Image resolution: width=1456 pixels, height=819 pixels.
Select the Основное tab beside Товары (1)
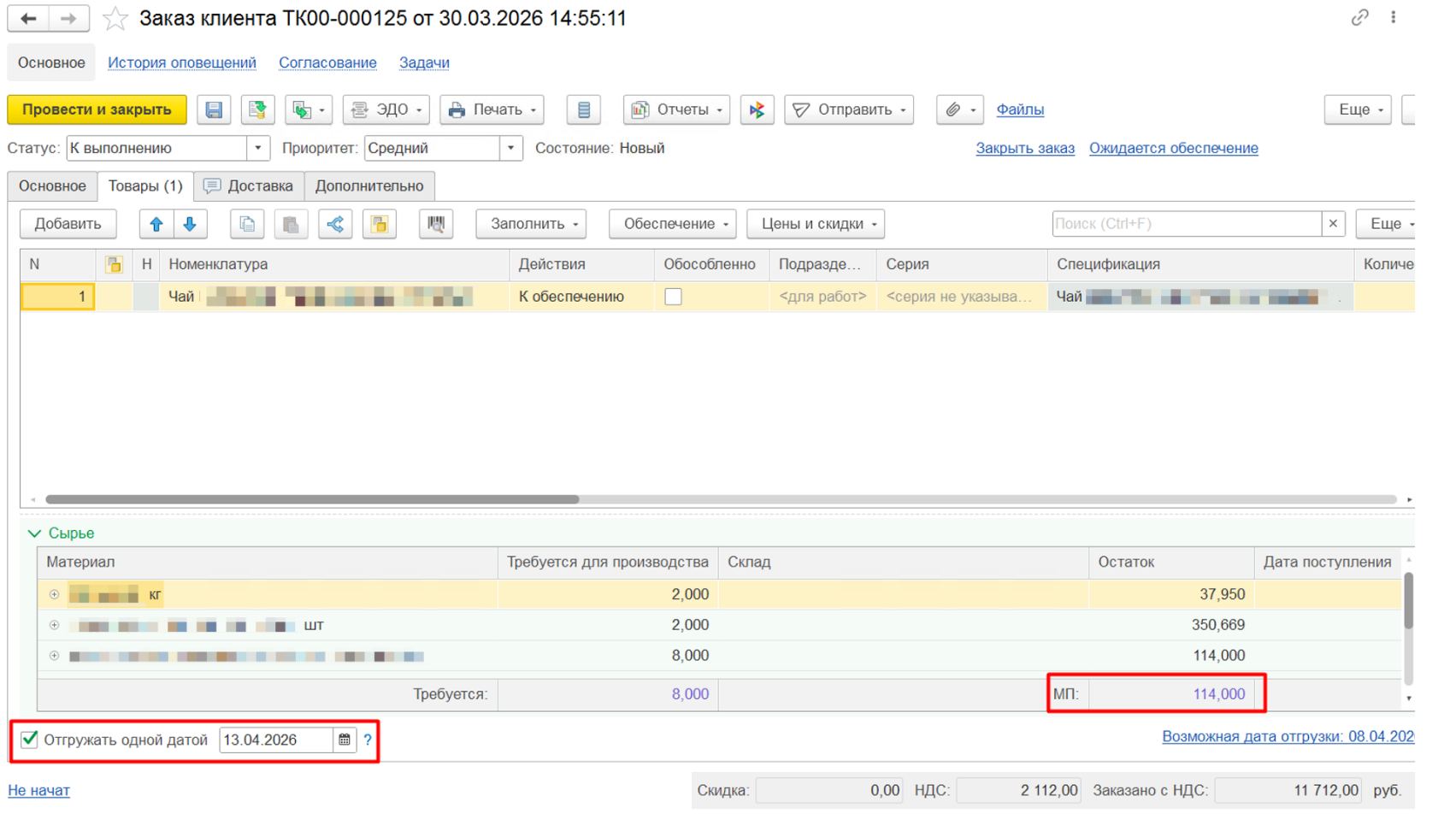click(x=52, y=186)
